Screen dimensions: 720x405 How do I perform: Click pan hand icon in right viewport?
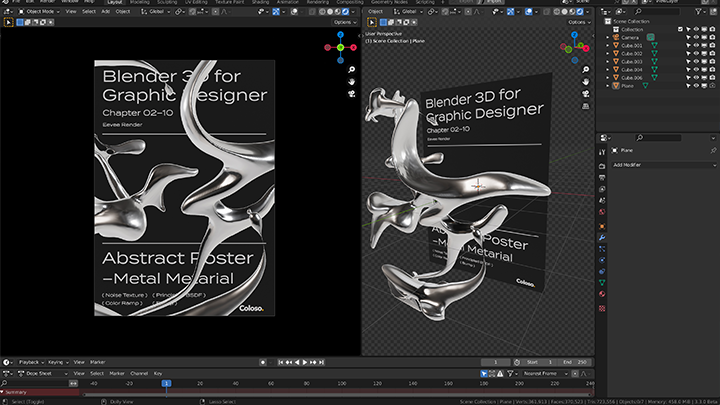[x=585, y=82]
